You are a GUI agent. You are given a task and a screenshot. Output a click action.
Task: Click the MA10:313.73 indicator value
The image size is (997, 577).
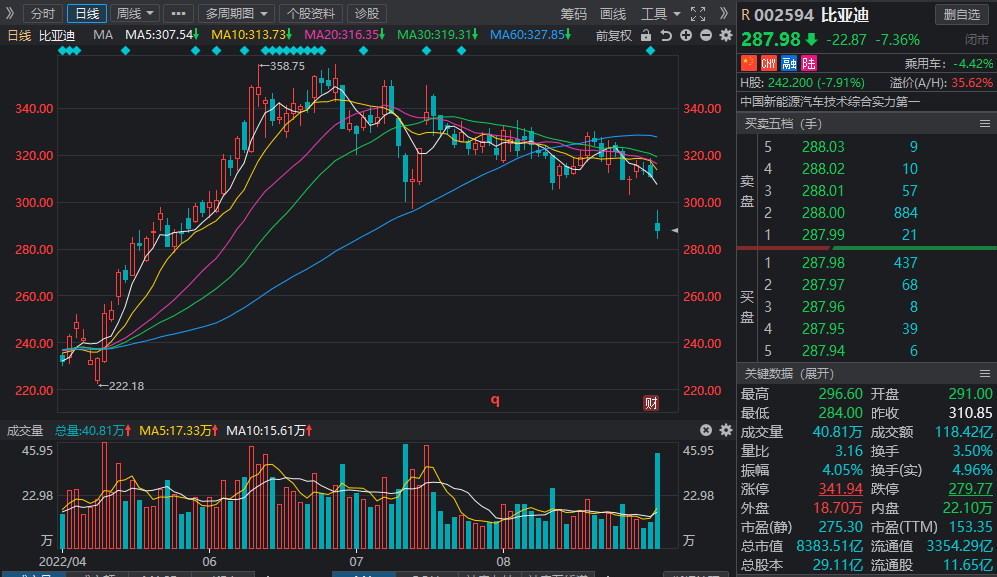coord(251,35)
